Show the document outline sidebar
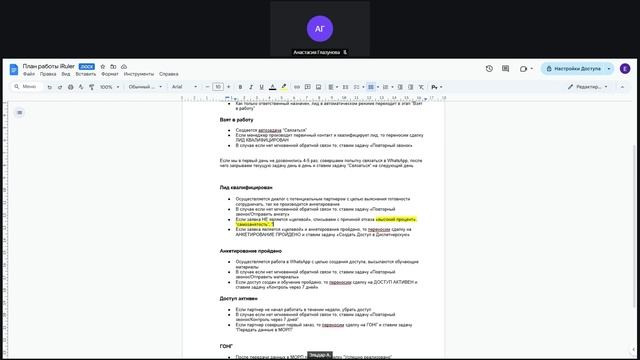The height and width of the screenshot is (360, 640). click(x=20, y=112)
